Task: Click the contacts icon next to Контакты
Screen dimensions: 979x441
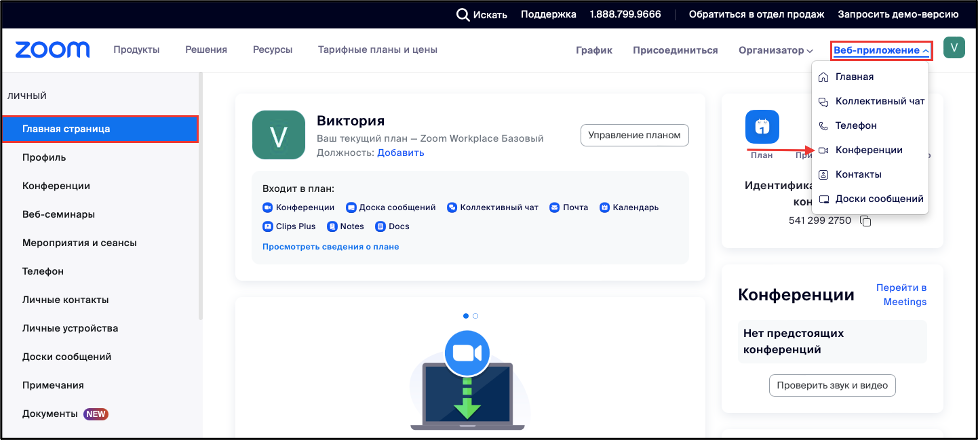Action: tap(823, 175)
